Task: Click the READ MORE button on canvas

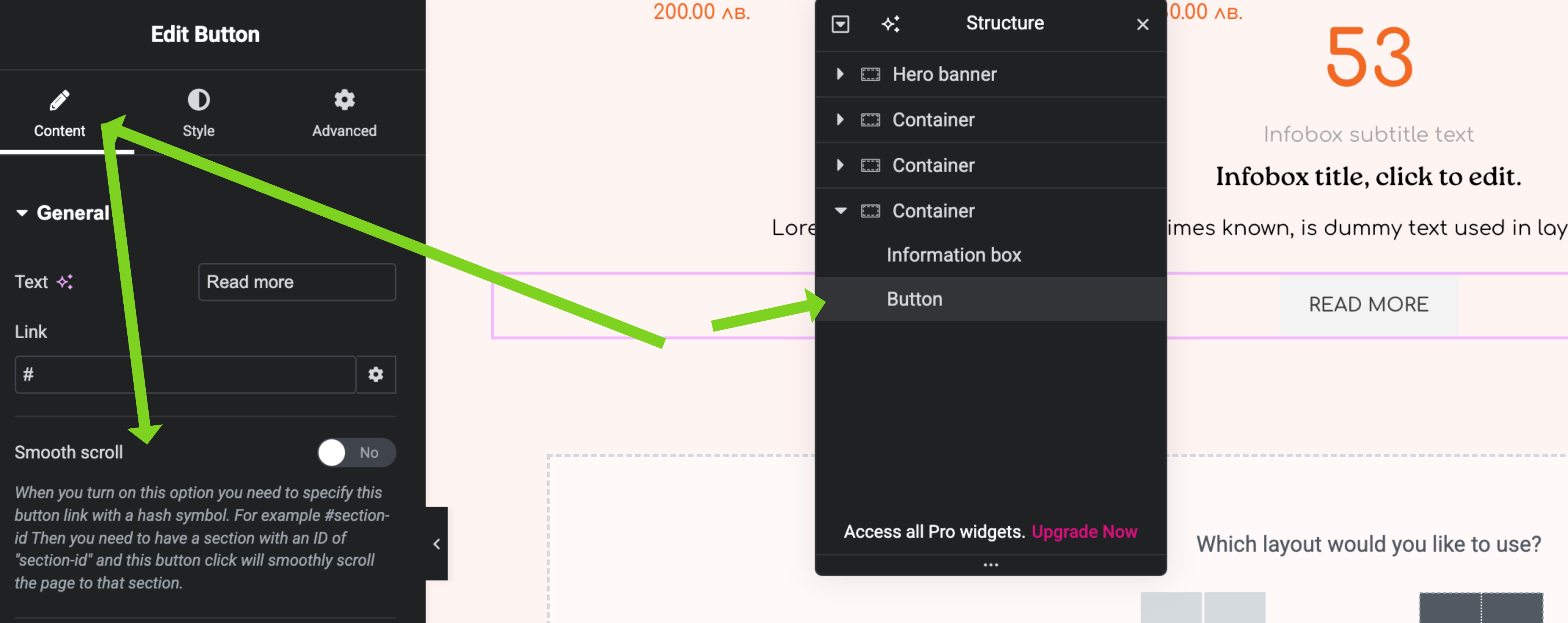Action: coord(1368,305)
